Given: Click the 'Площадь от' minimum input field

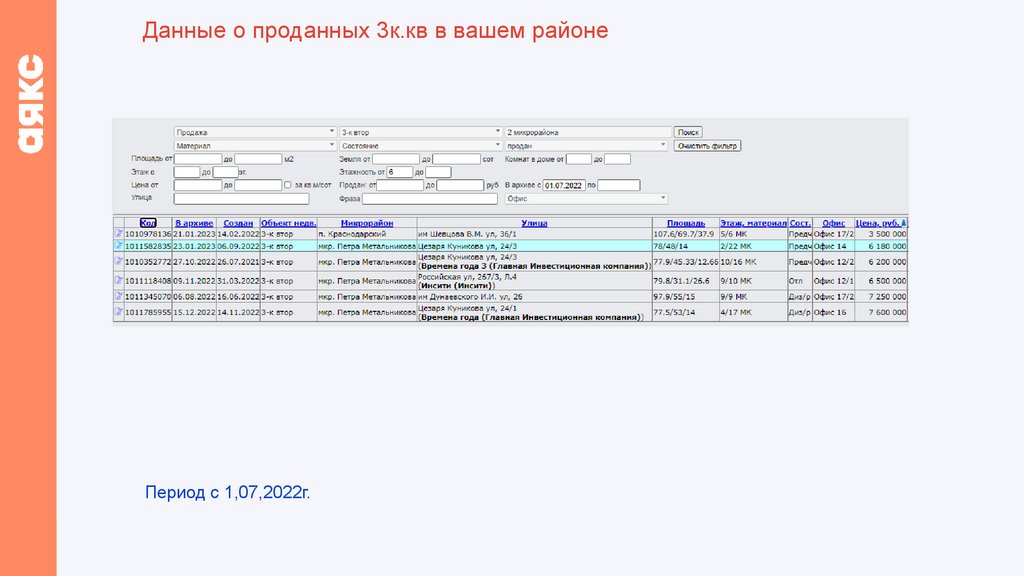Looking at the screenshot, I should [x=198, y=159].
